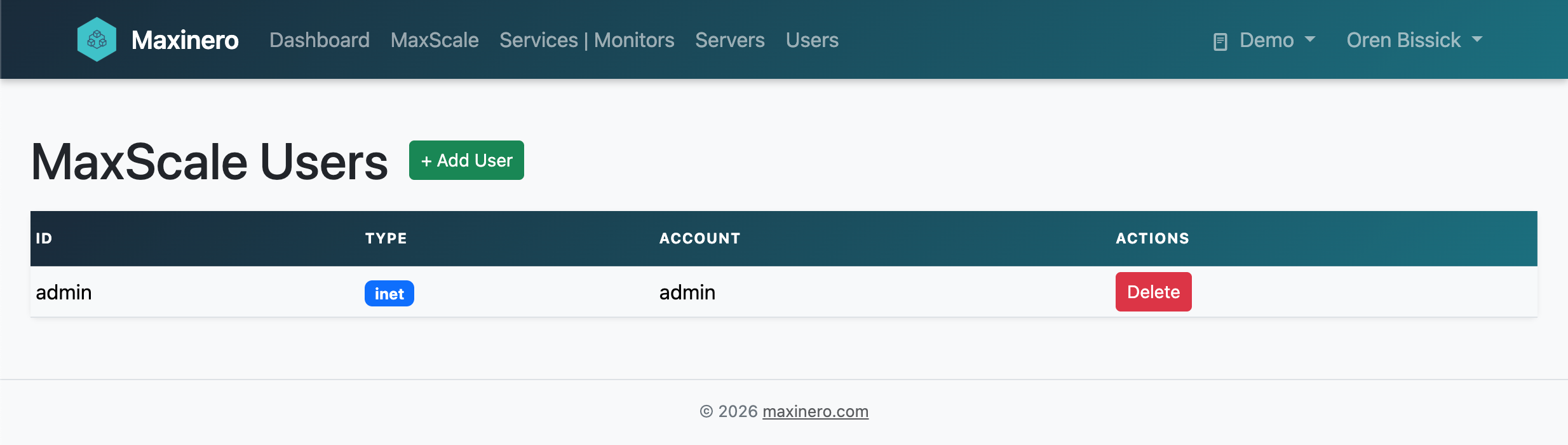Click the caret next to Oren Bissick
Viewport: 1568px width, 445px height.
[1477, 39]
